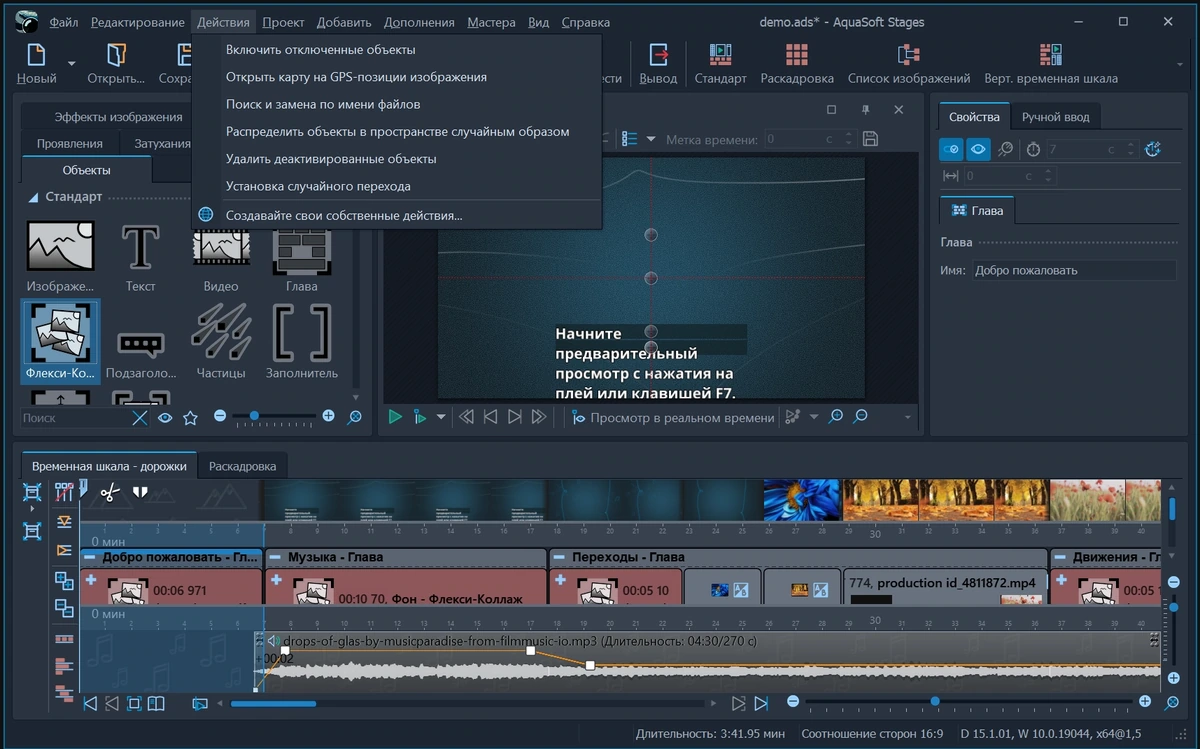Click the scissors cut tool in timeline
Screen dimensions: 1200x749
110,492
